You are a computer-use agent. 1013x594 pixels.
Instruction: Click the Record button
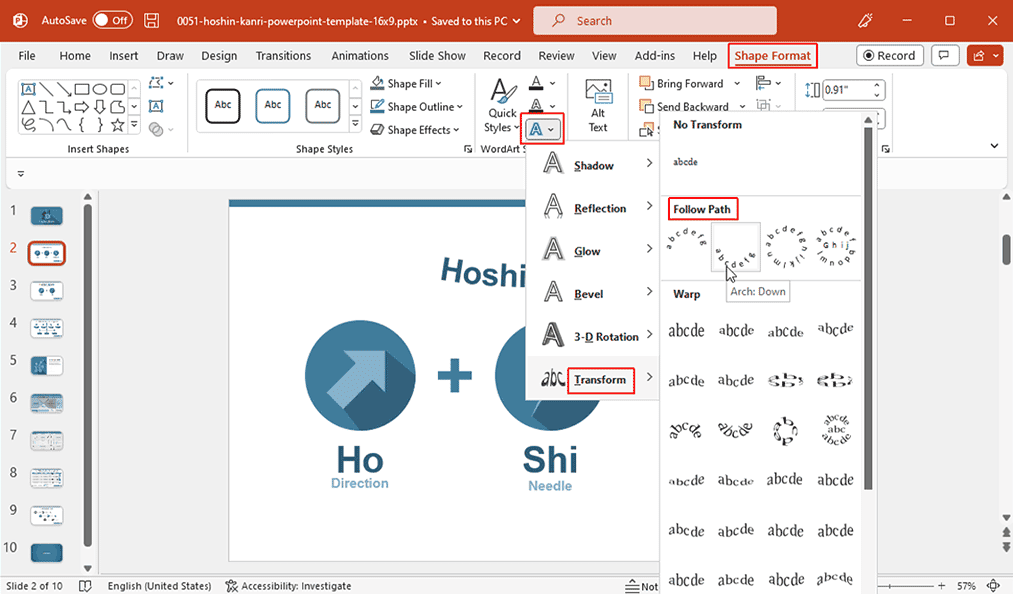(889, 55)
